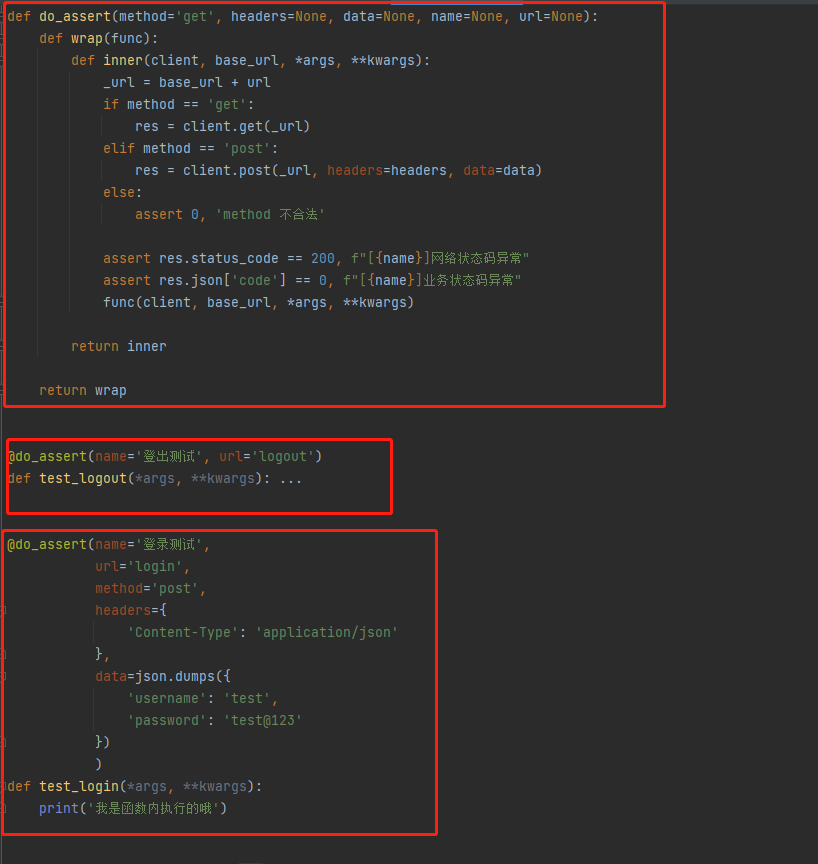This screenshot has height=864, width=818.
Task: Place cursor on 'def wrap(func):' line
Action: click(x=99, y=39)
